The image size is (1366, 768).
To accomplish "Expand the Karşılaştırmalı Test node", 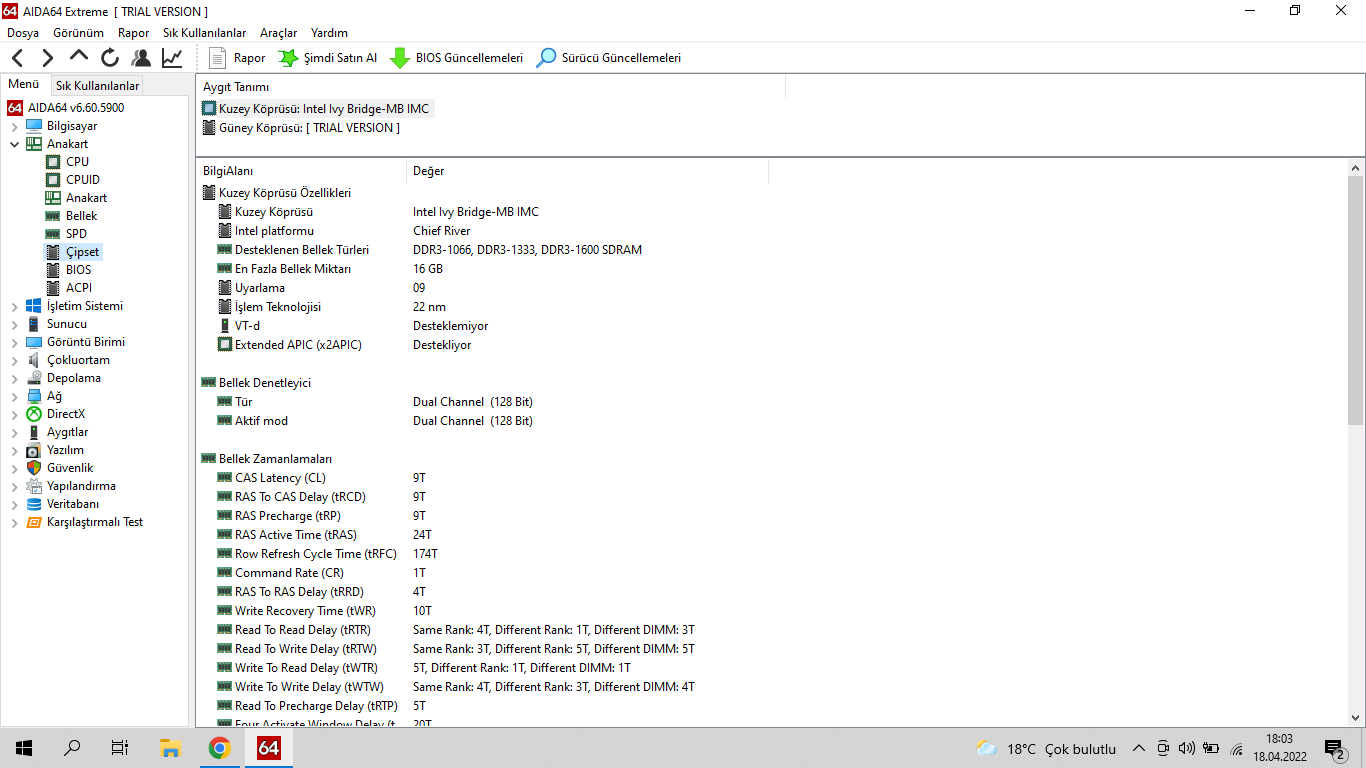I will coord(15,522).
